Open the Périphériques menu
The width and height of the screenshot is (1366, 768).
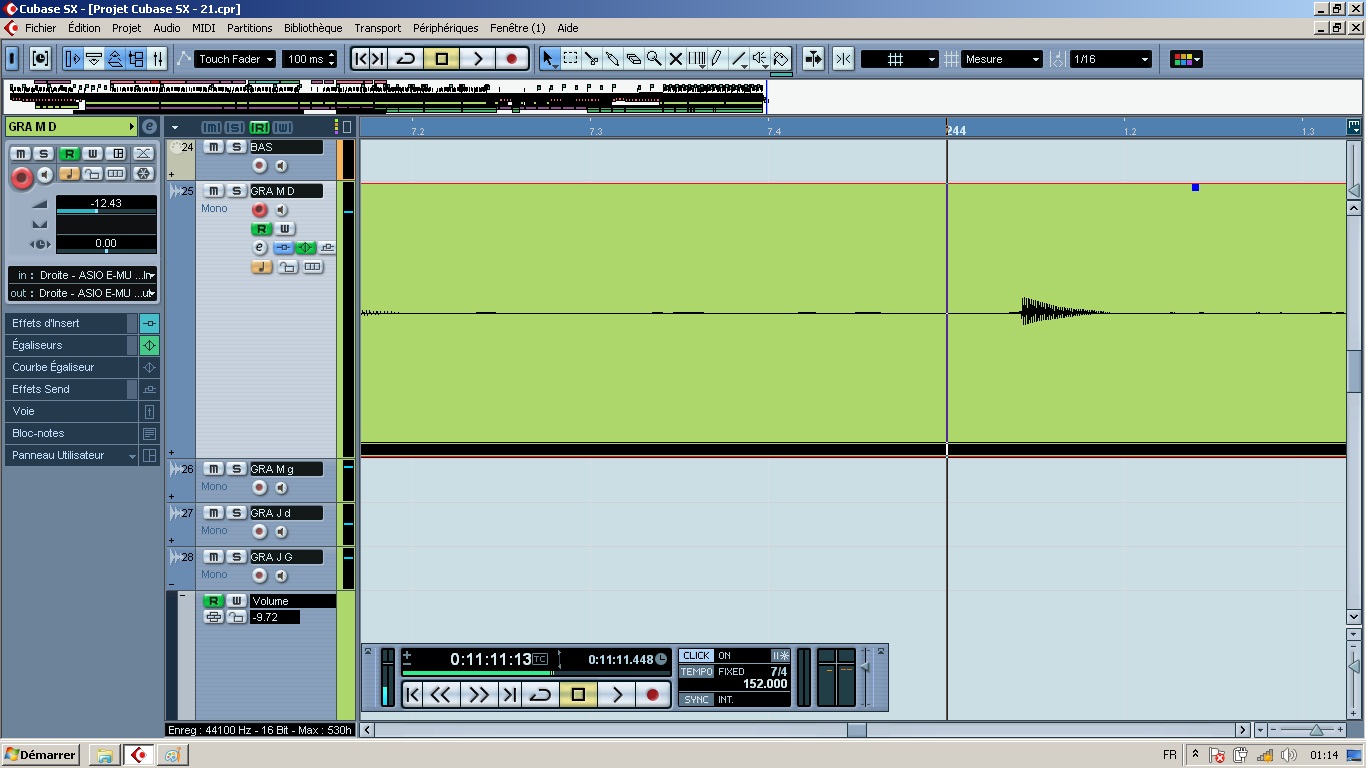point(445,28)
